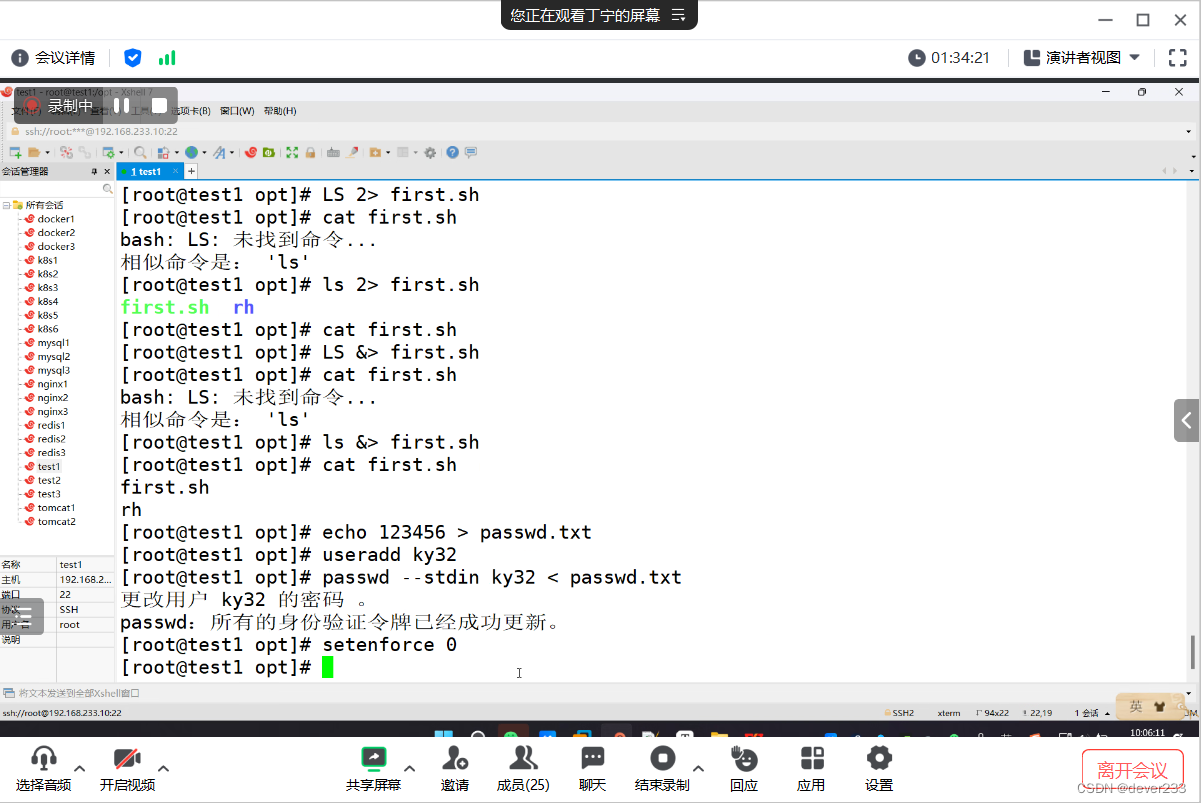Expand audio options arrow
This screenshot has height=803, width=1201.
(80, 769)
